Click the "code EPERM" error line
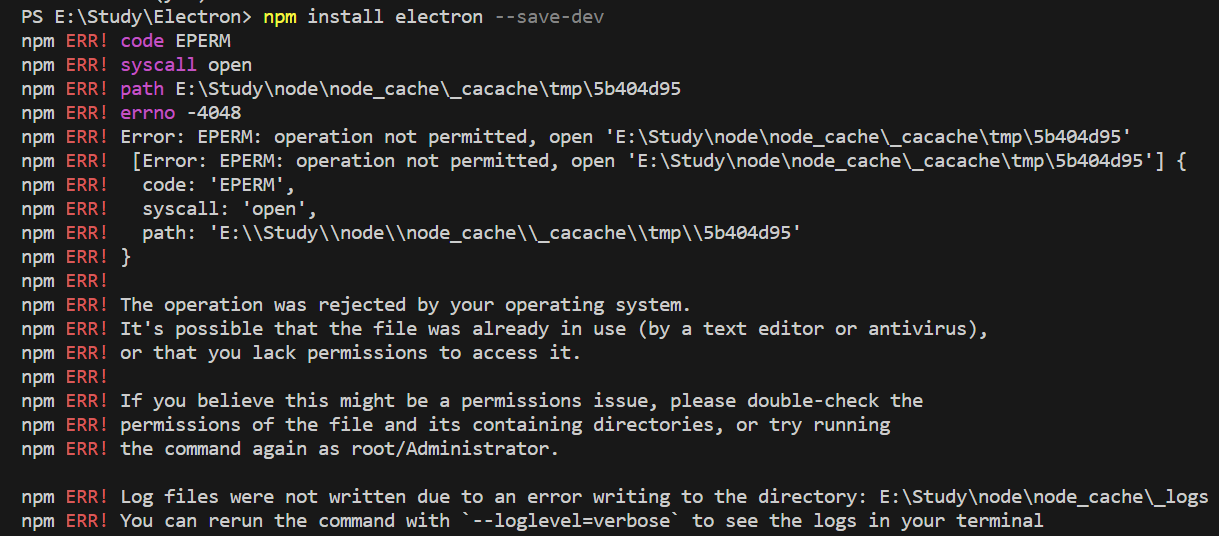The height and width of the screenshot is (536, 1219). [x=175, y=42]
